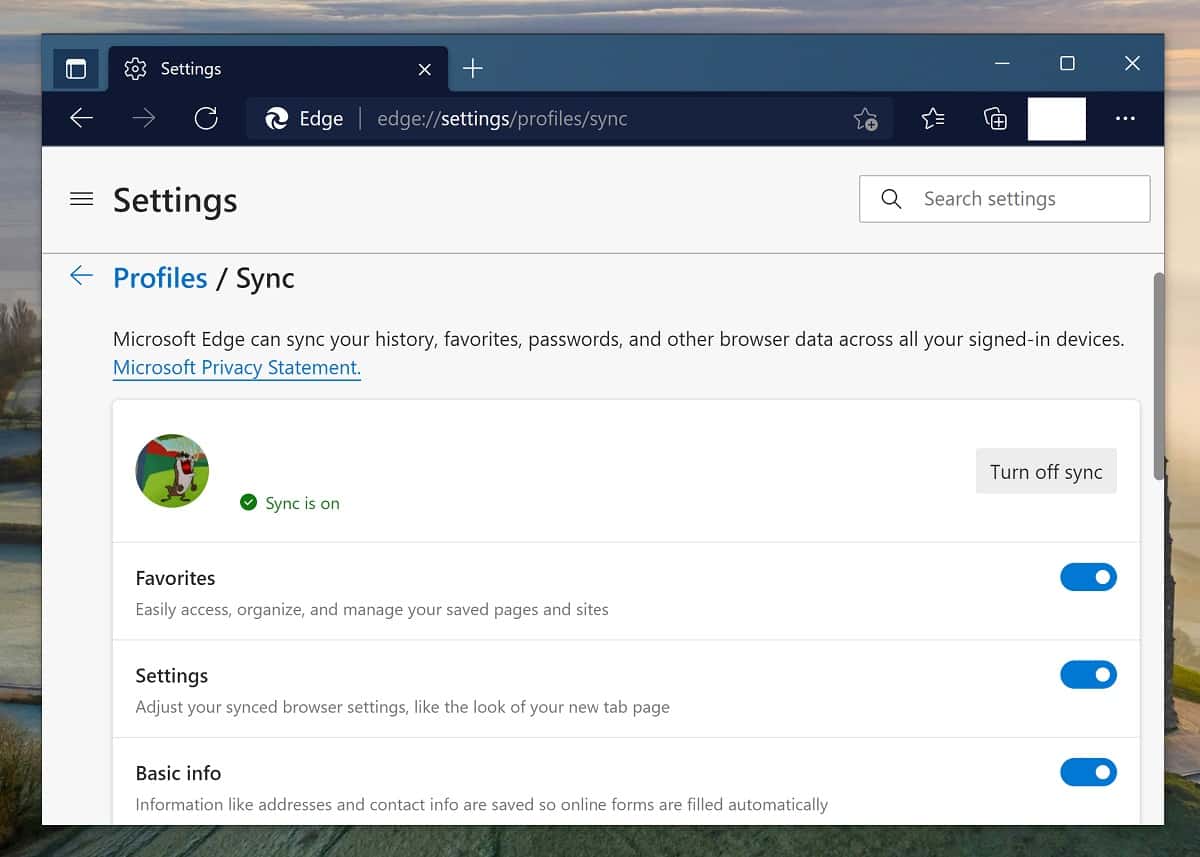Click the search magnifier icon
1200x857 pixels.
(x=891, y=199)
